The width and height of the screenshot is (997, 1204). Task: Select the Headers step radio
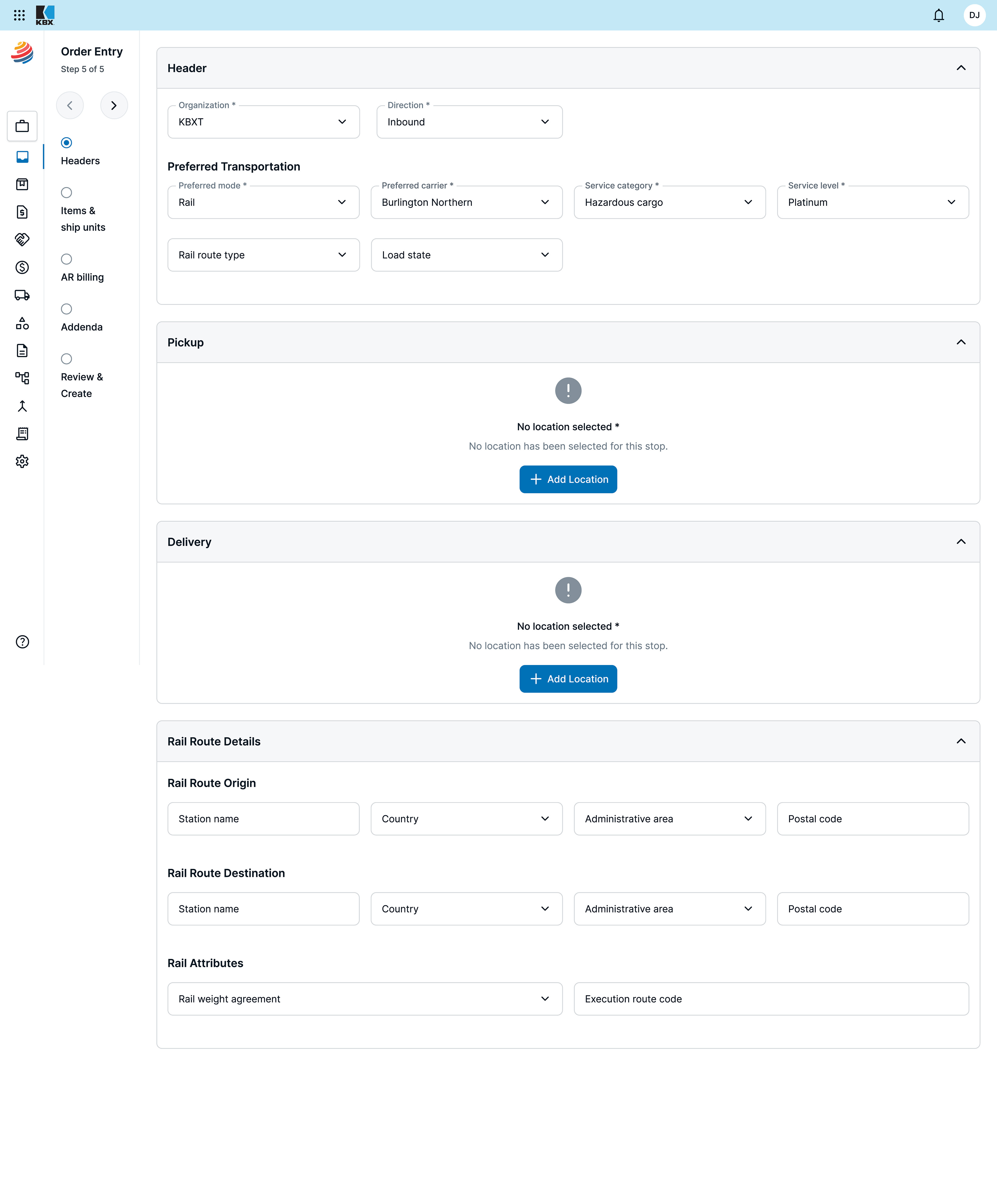pos(66,143)
